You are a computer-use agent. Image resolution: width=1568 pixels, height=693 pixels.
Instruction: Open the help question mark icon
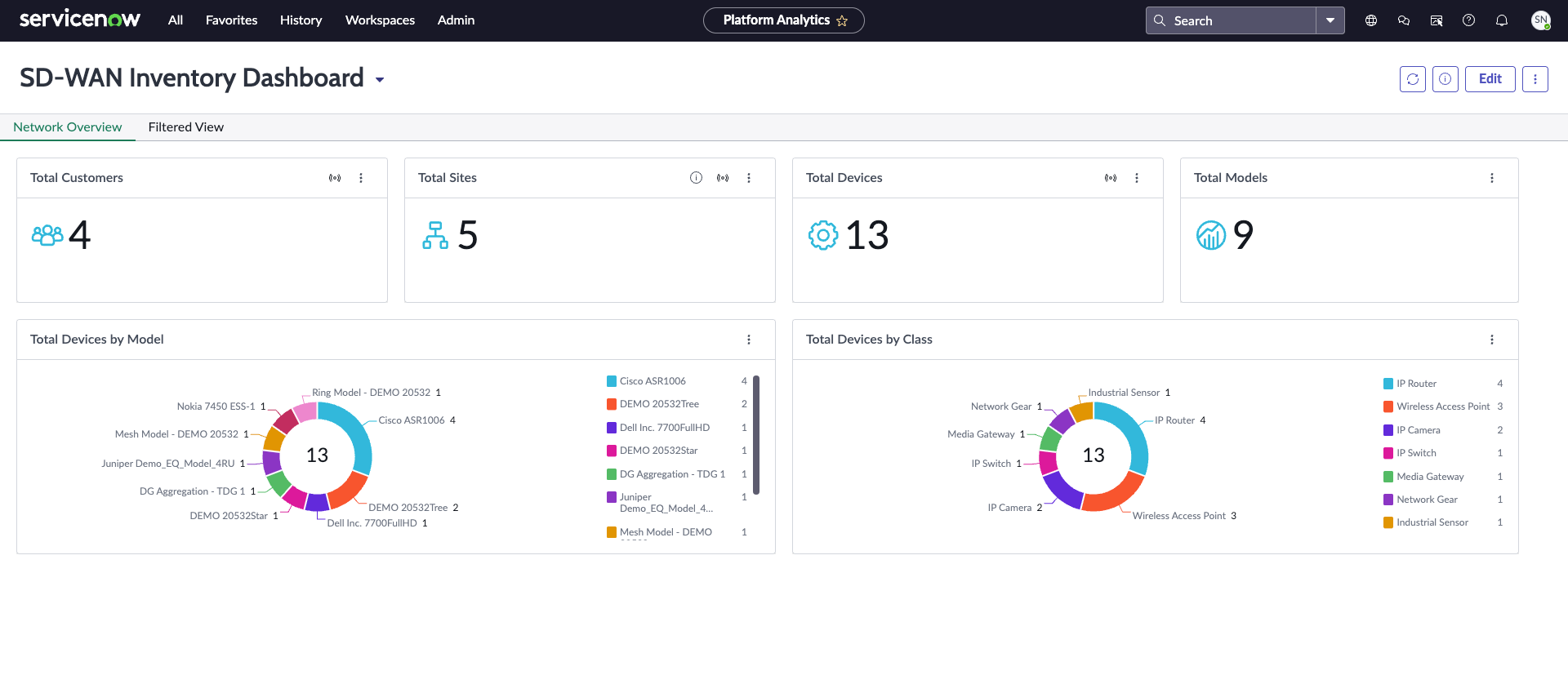pyautogui.click(x=1468, y=20)
